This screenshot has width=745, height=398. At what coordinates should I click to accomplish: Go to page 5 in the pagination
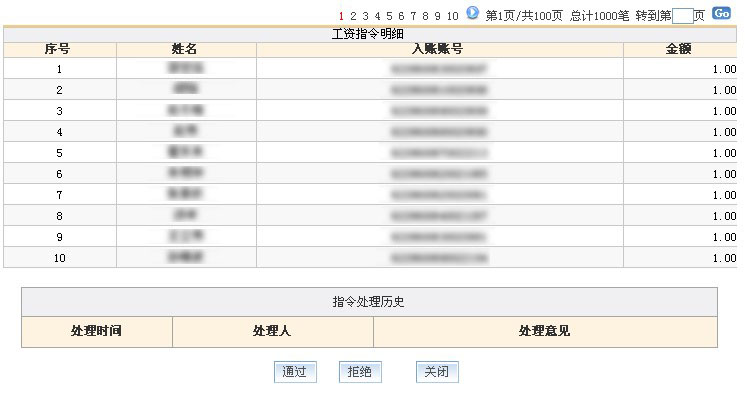[x=389, y=16]
